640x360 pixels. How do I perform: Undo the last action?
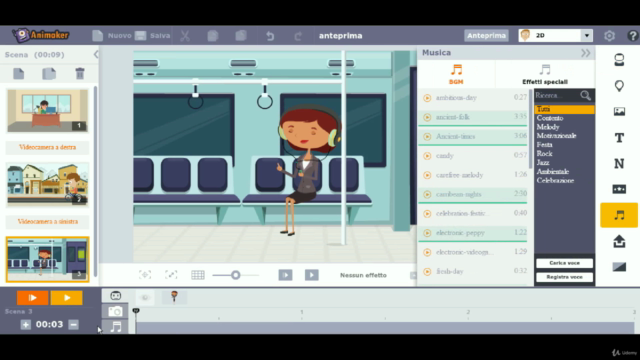point(270,36)
